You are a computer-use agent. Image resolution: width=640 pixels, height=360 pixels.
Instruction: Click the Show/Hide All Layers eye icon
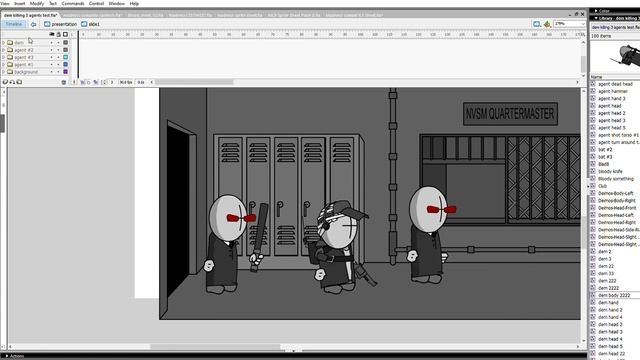(52, 34)
